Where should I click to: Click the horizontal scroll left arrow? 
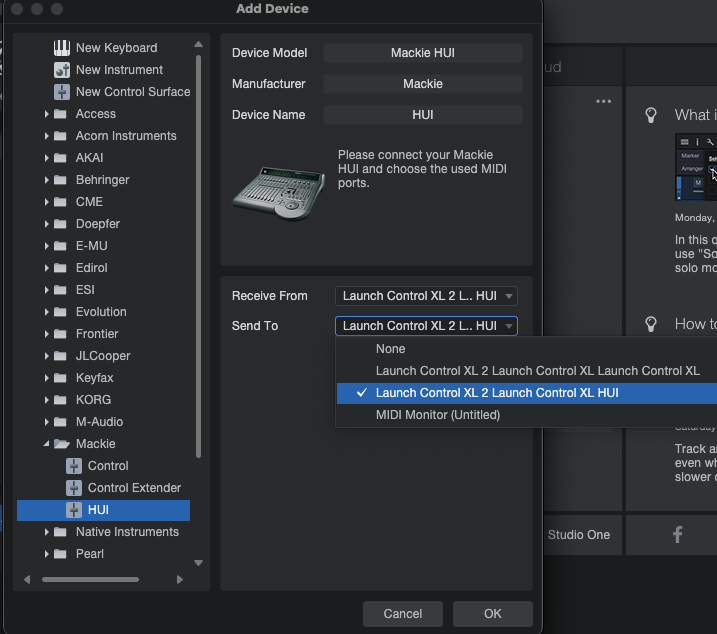point(27,580)
